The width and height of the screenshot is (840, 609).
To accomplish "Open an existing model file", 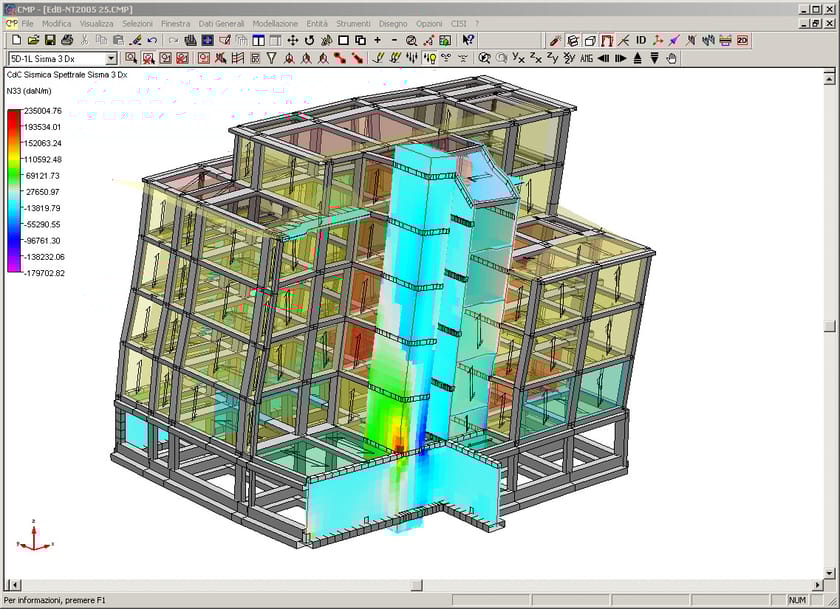I will [x=33, y=40].
